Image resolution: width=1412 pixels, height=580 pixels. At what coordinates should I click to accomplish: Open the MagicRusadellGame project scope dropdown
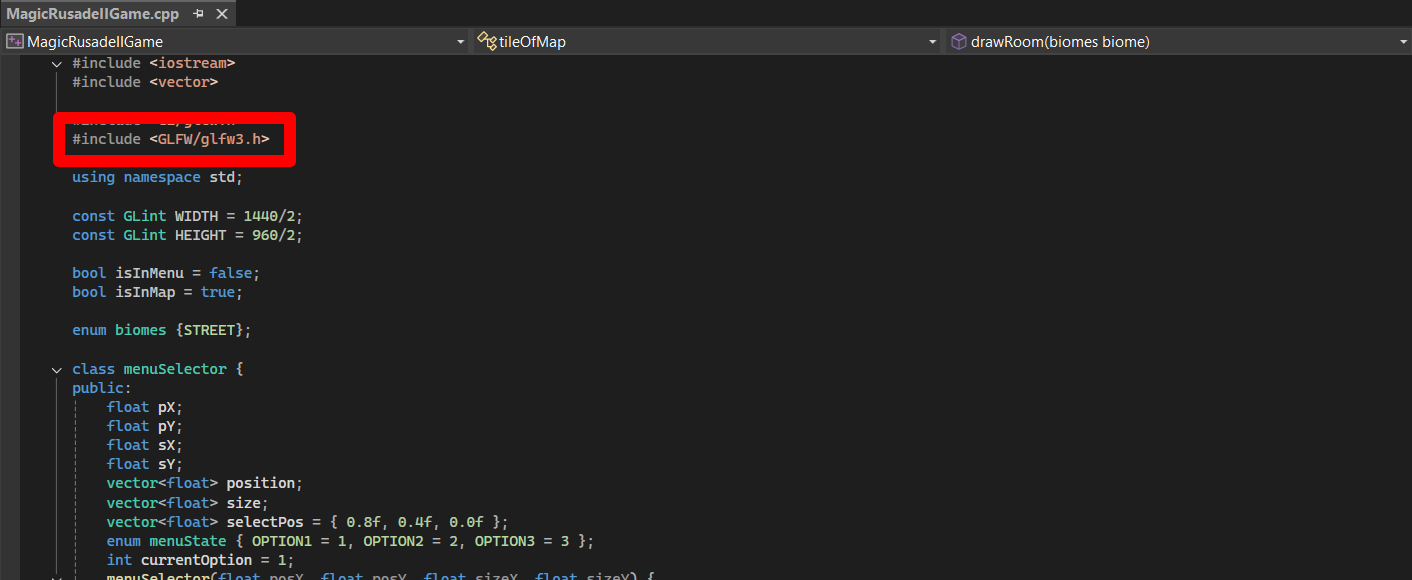(460, 42)
